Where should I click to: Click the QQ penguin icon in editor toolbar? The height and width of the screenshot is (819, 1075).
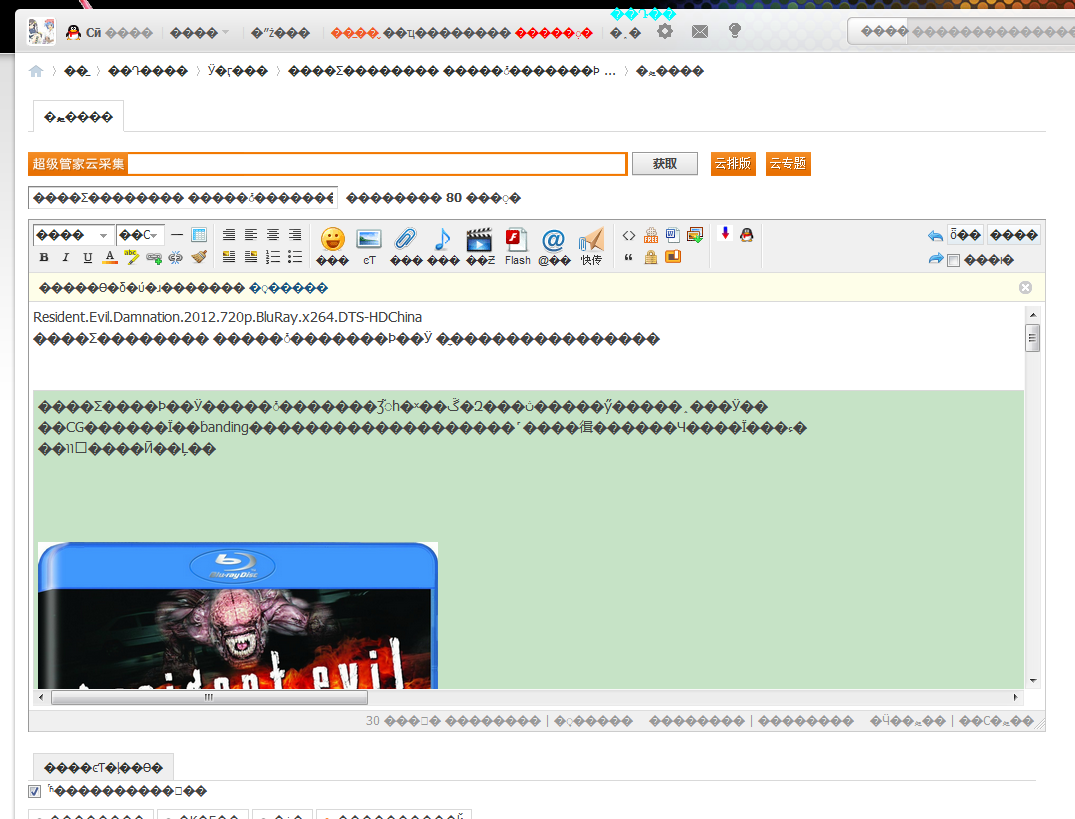[x=747, y=234]
